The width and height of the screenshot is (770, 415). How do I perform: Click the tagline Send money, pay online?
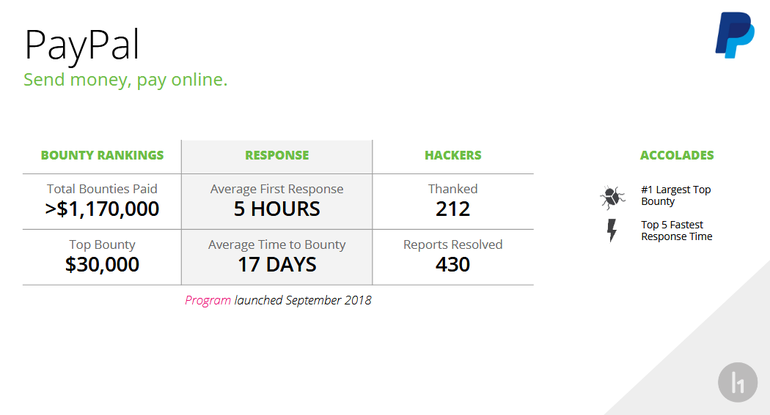126,79
